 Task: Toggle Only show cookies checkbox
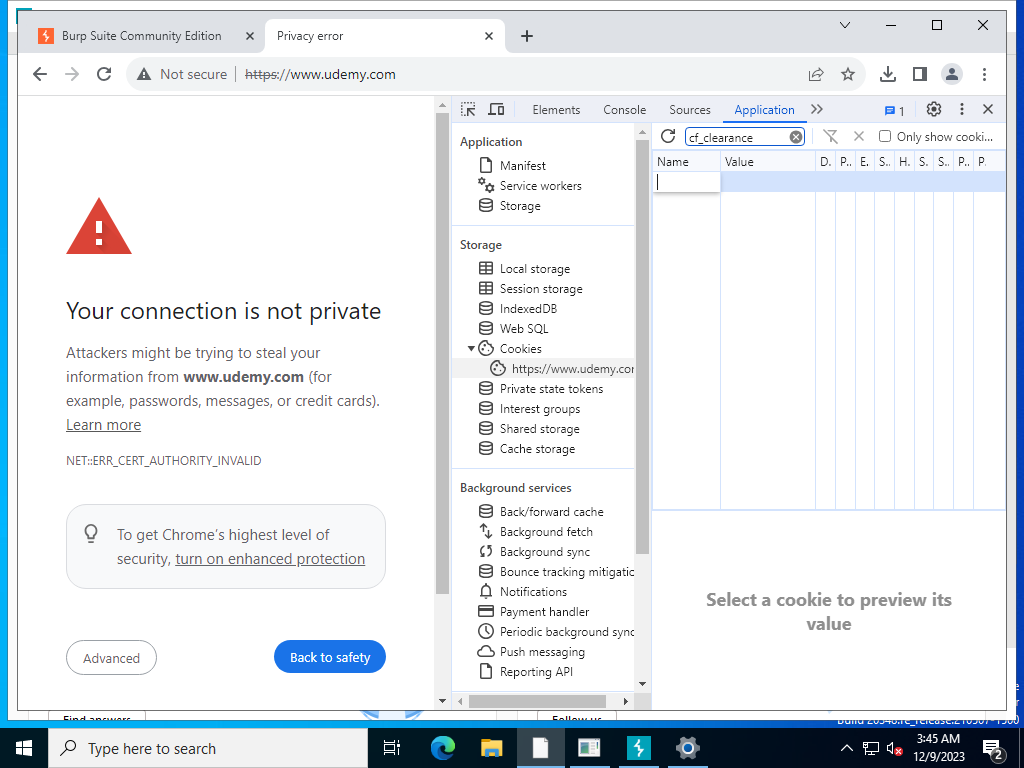(x=885, y=136)
